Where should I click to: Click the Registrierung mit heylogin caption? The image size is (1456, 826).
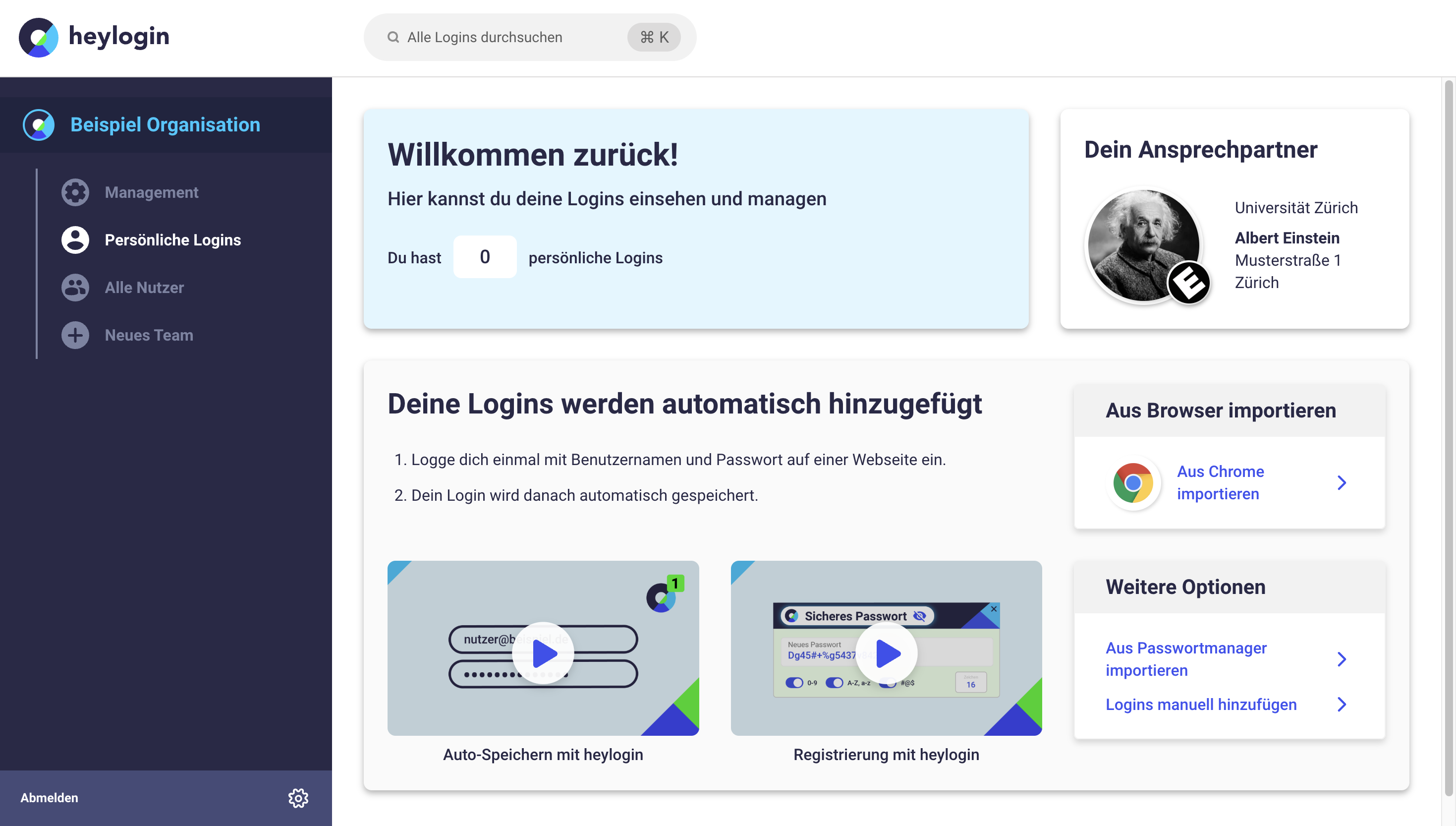[886, 755]
